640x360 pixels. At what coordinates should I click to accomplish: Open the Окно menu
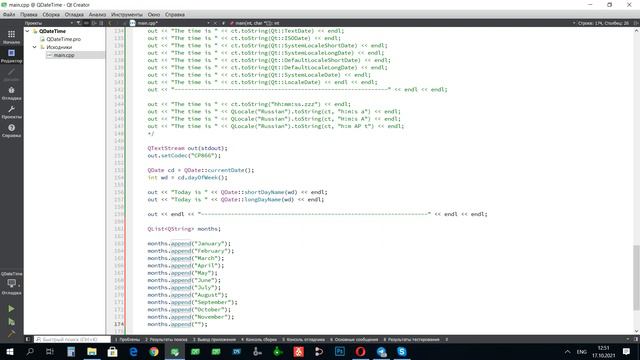click(154, 14)
